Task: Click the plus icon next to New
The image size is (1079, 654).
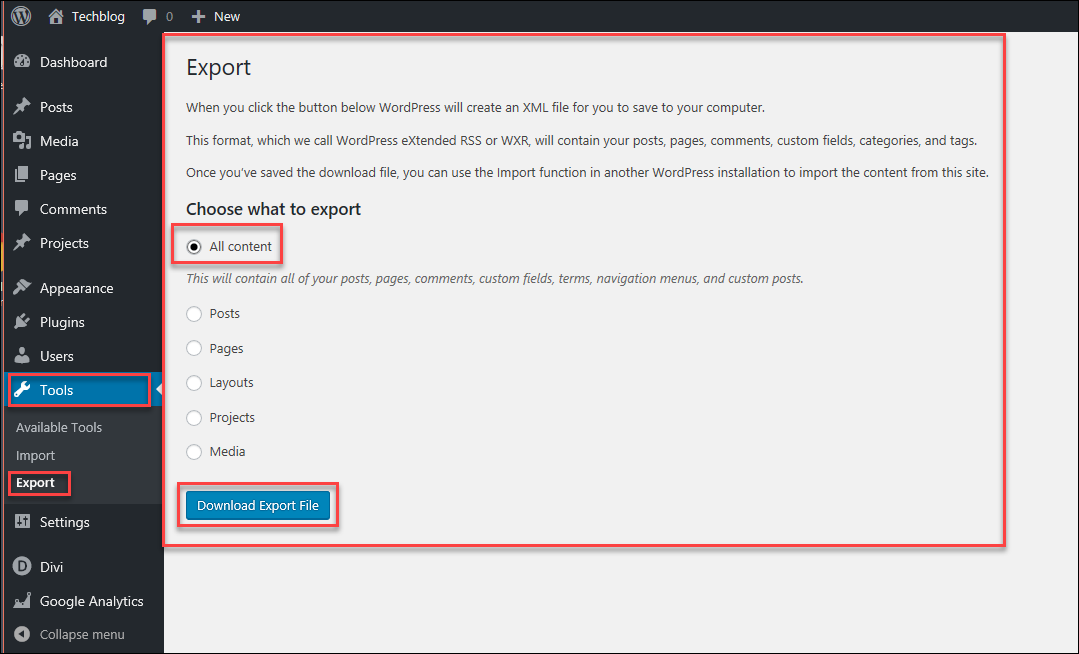Action: coord(198,17)
